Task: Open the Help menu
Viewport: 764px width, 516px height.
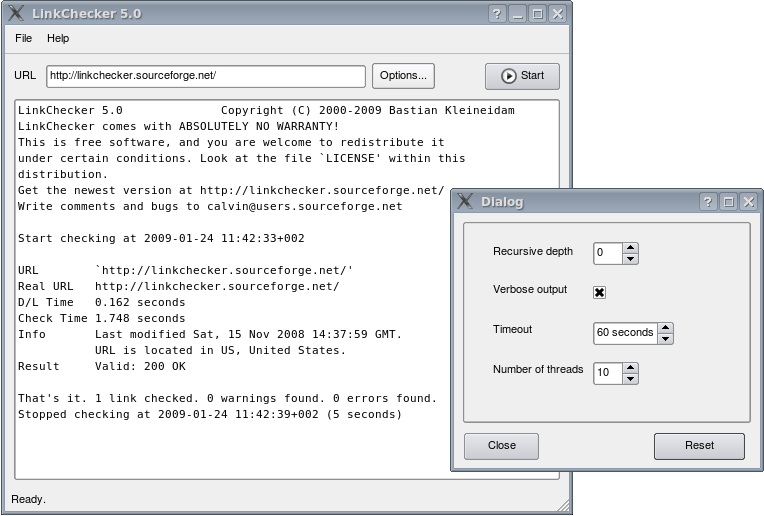Action: pos(58,38)
